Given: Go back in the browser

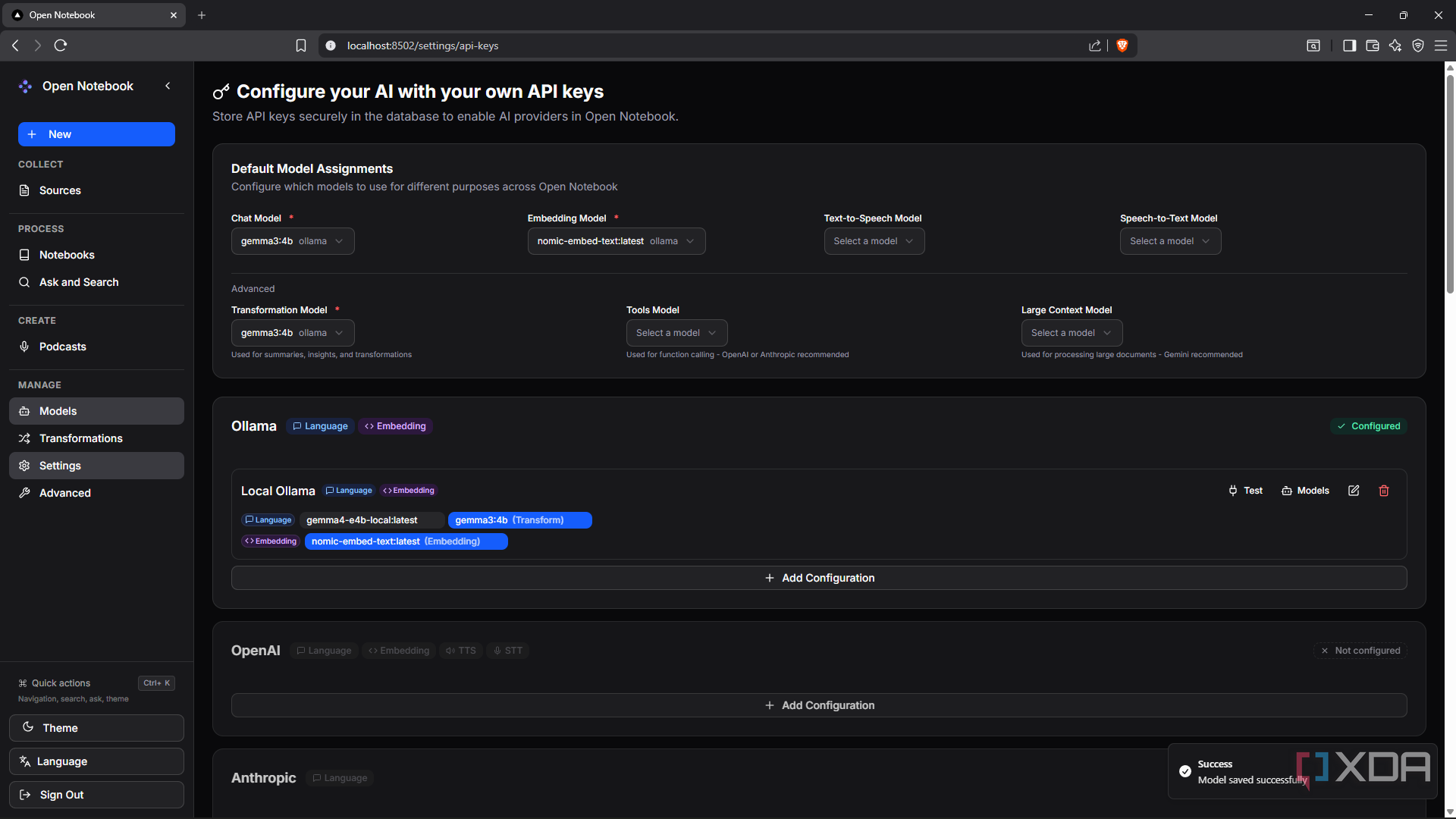Looking at the screenshot, I should point(15,45).
